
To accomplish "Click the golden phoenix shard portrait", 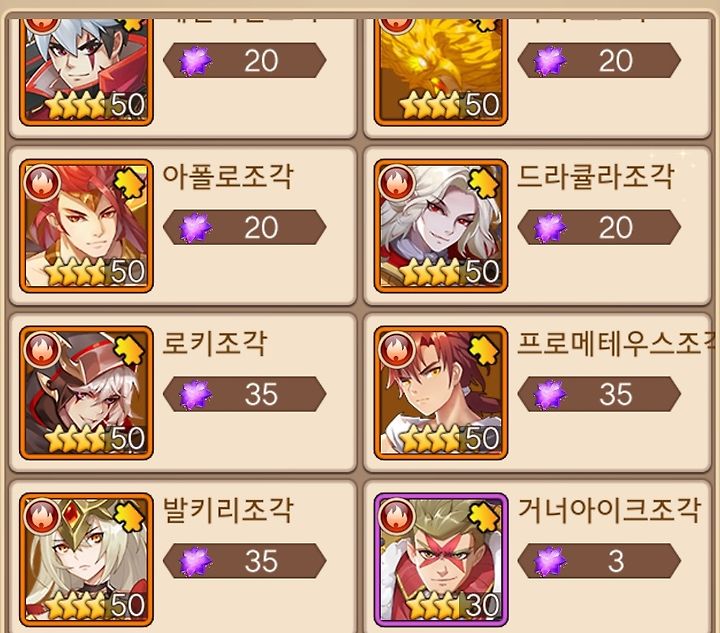I will (441, 71).
